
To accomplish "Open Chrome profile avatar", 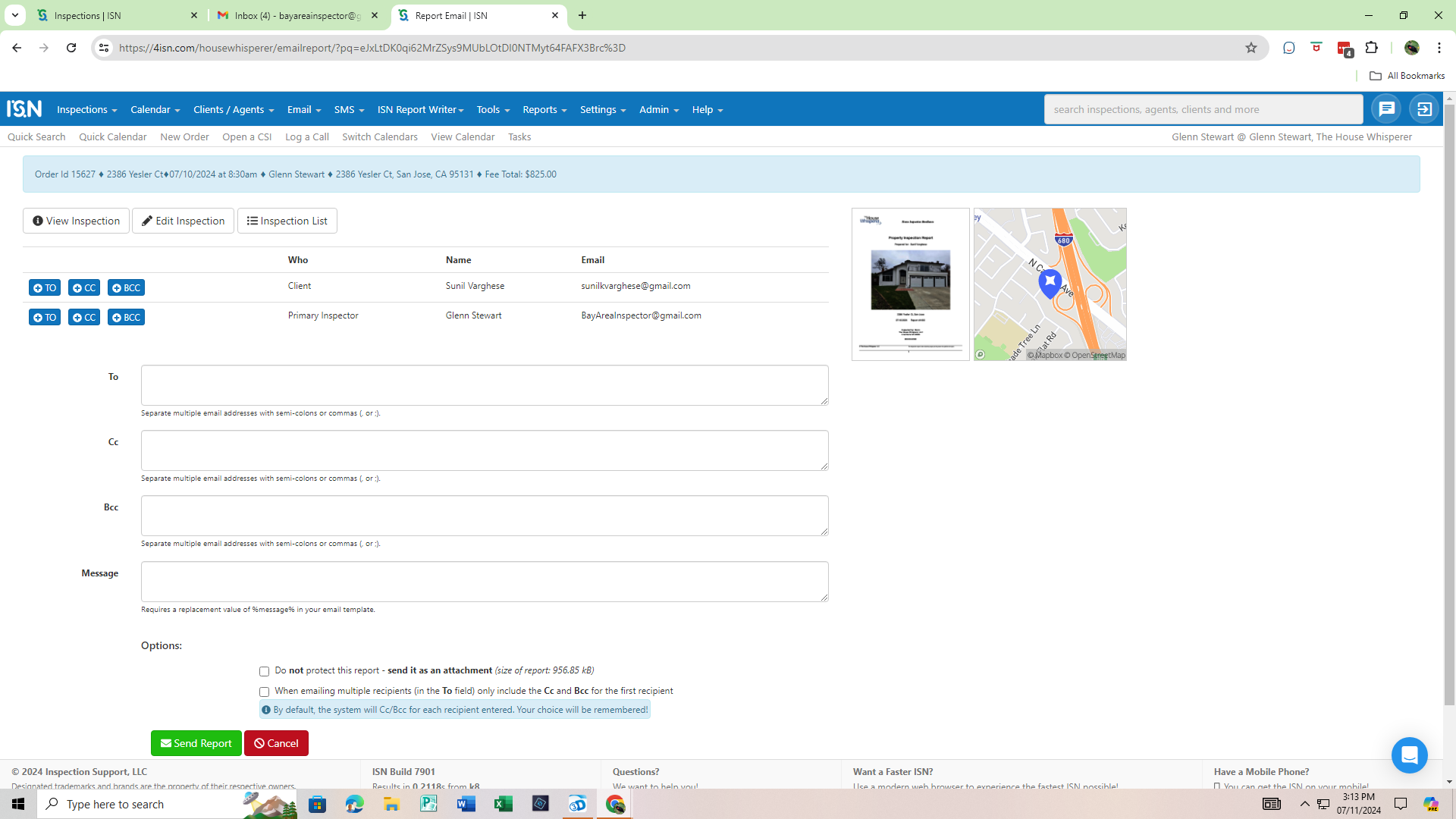I will click(x=1411, y=48).
